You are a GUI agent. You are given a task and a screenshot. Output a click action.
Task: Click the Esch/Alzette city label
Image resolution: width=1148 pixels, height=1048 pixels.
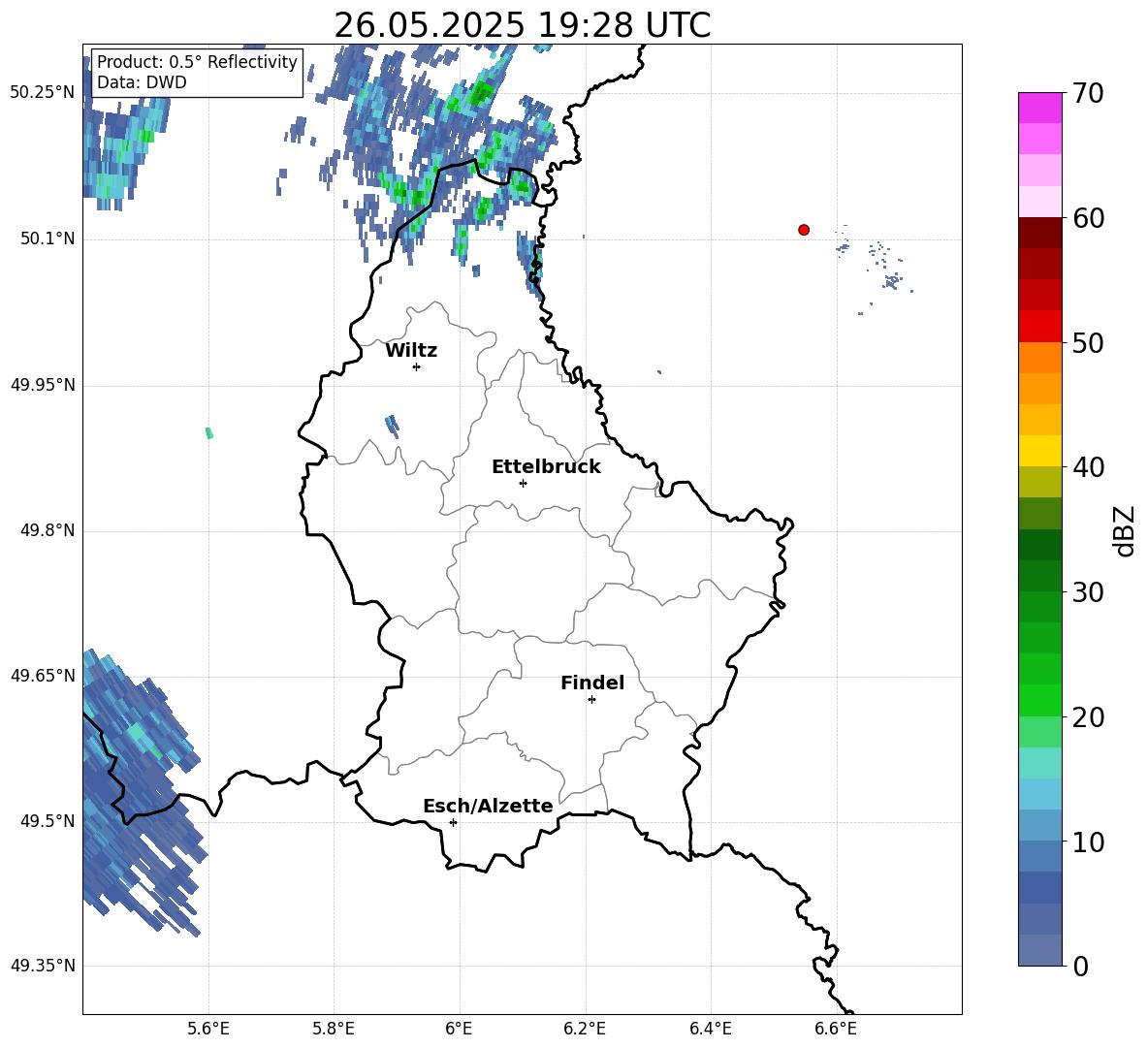(488, 806)
